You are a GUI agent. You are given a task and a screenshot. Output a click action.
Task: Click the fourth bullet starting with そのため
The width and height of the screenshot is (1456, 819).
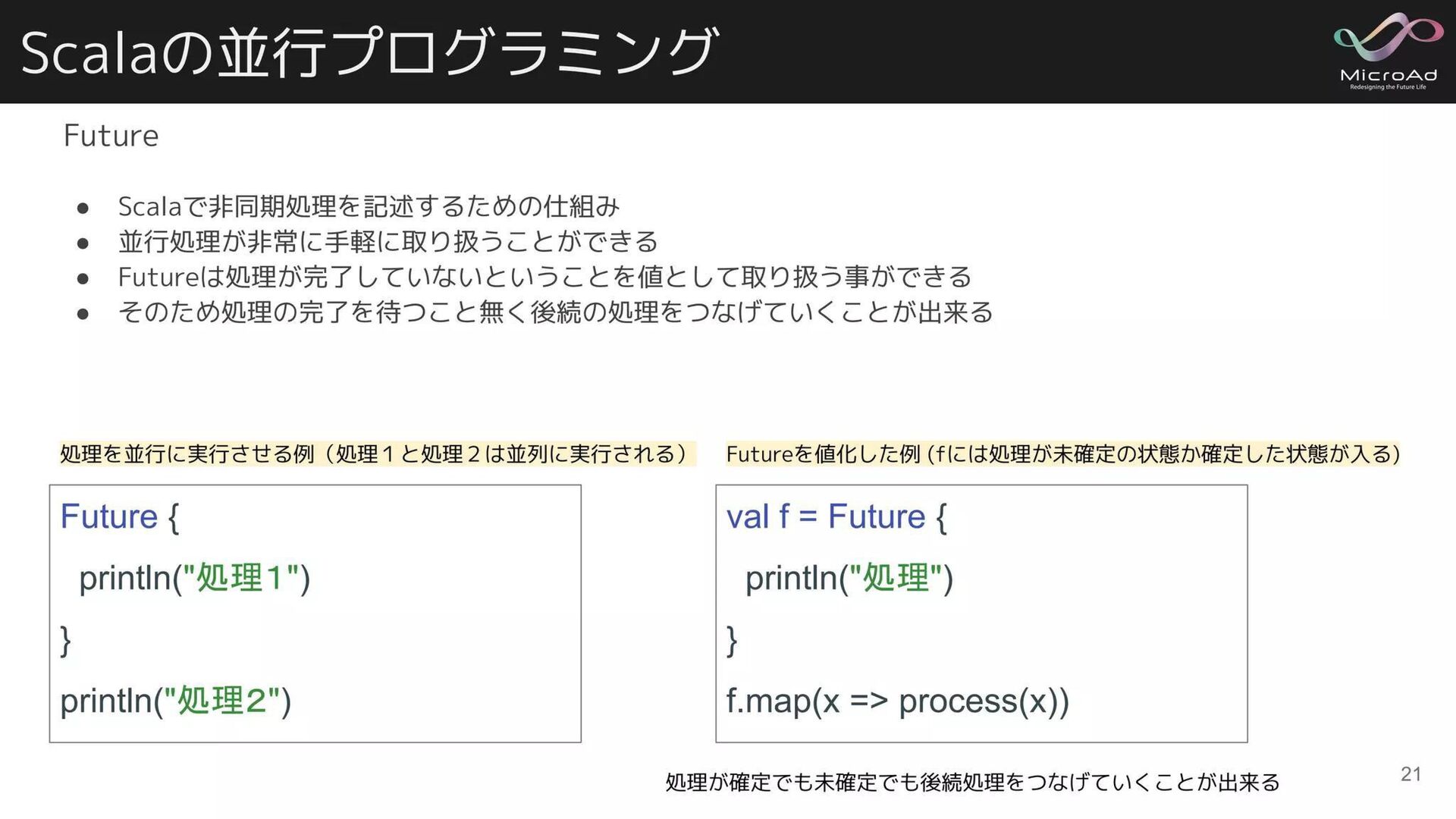(x=555, y=312)
